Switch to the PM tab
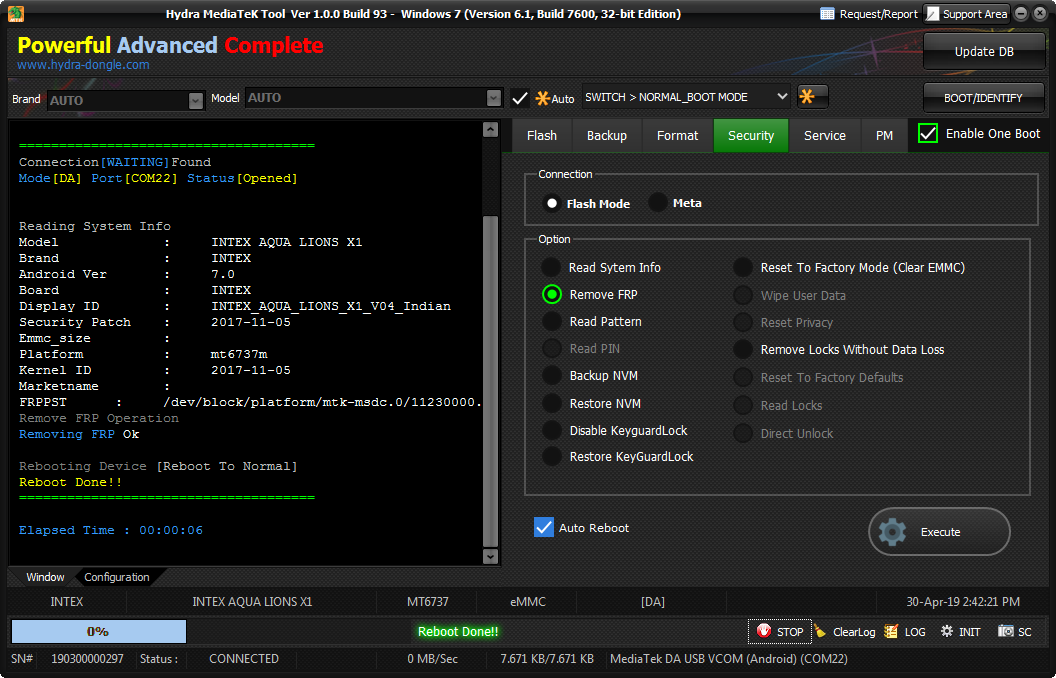 pos(884,135)
